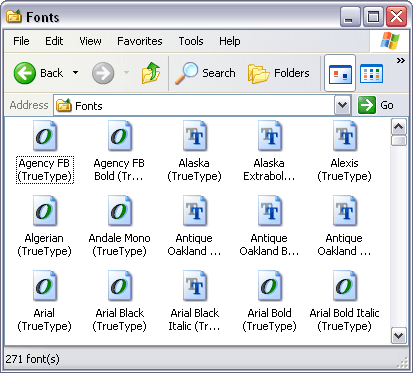Select the Alexis (TrueType) font icon
Image resolution: width=413 pixels, height=373 pixels.
click(345, 136)
